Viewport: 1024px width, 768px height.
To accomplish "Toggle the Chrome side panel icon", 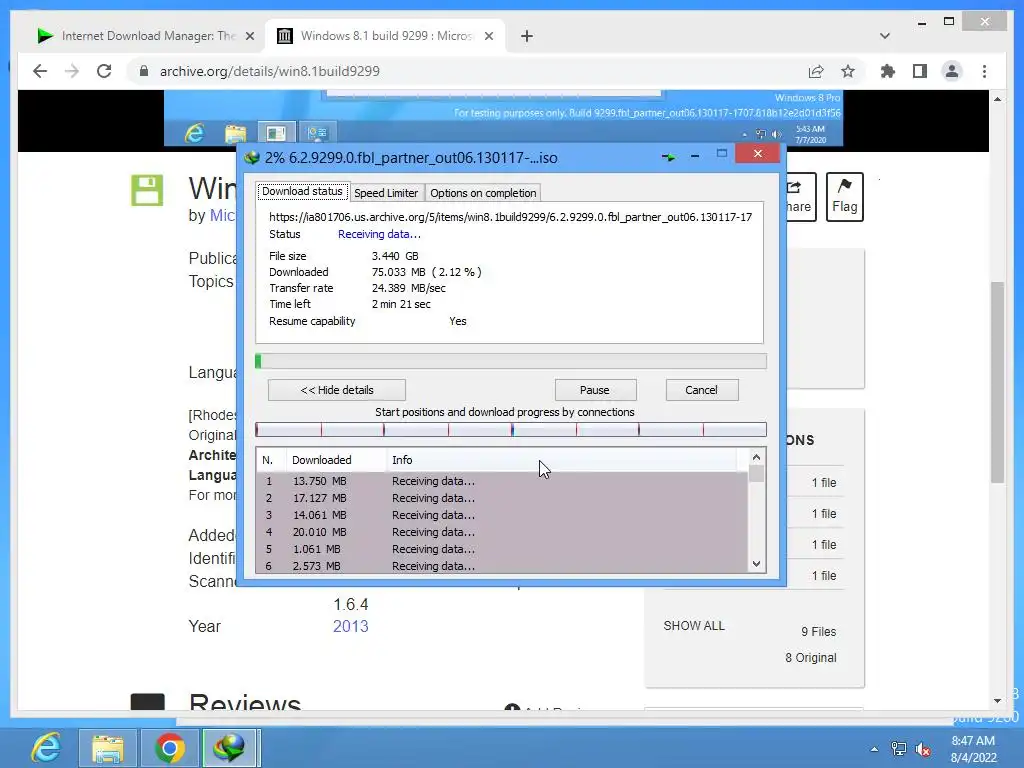I will 920,71.
